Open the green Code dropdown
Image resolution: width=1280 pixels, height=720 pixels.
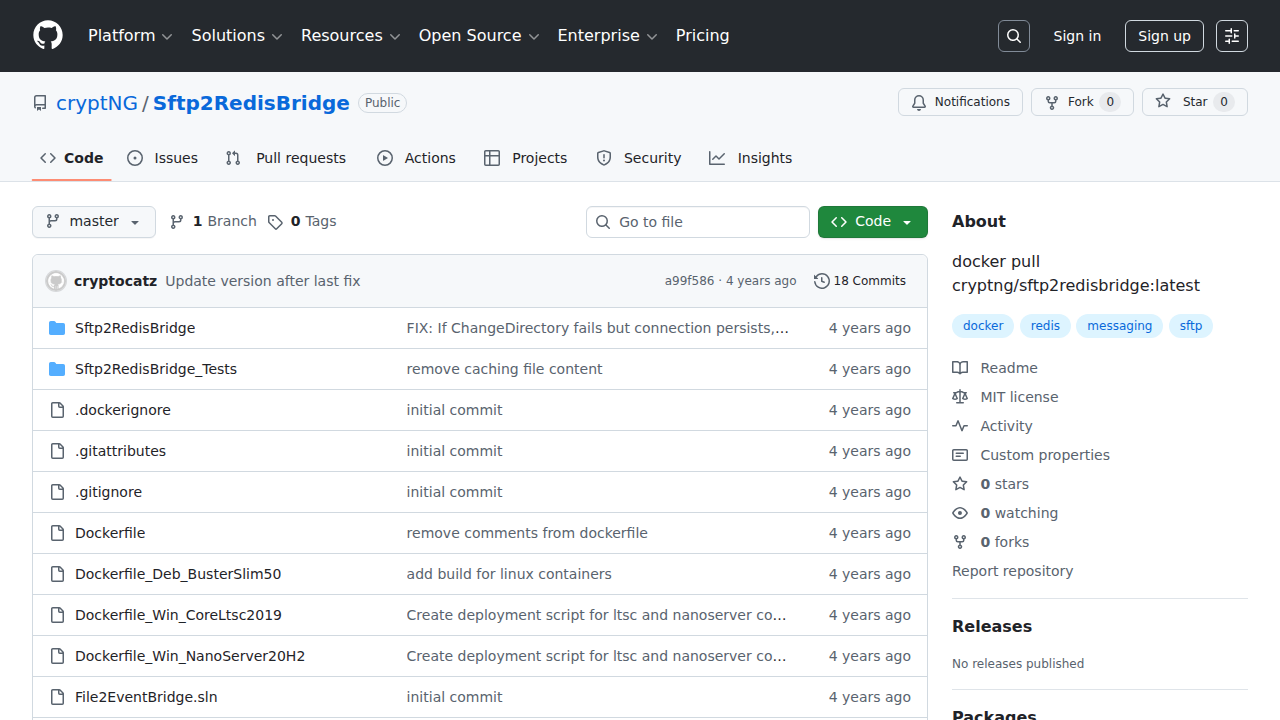point(872,221)
